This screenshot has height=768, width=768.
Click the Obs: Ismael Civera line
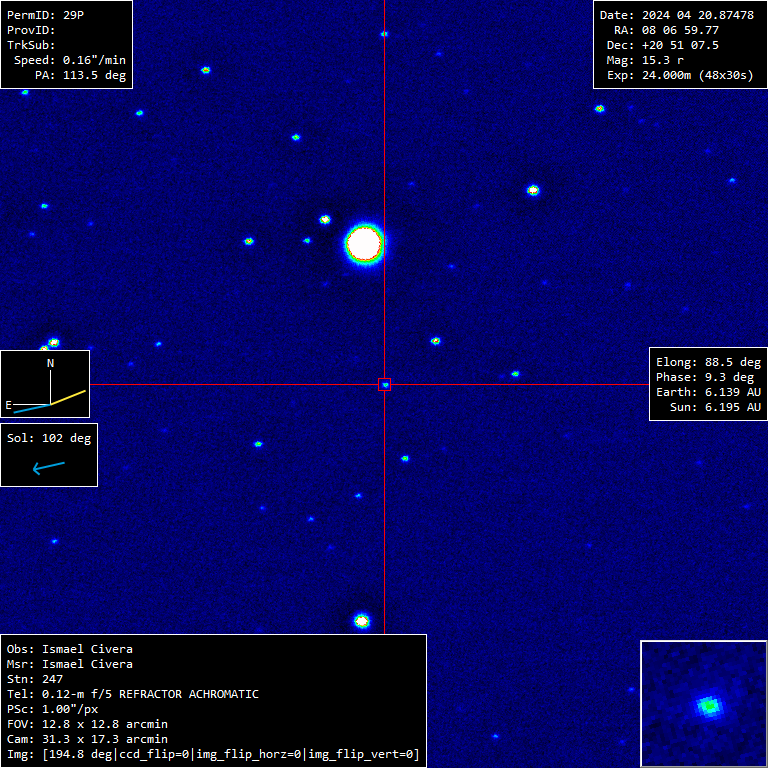click(x=70, y=649)
